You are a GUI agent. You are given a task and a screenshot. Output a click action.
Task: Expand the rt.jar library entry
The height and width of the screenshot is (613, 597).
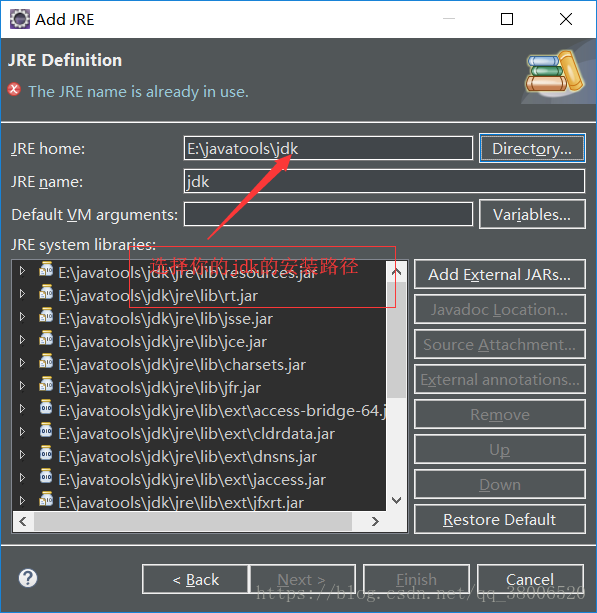[22, 294]
